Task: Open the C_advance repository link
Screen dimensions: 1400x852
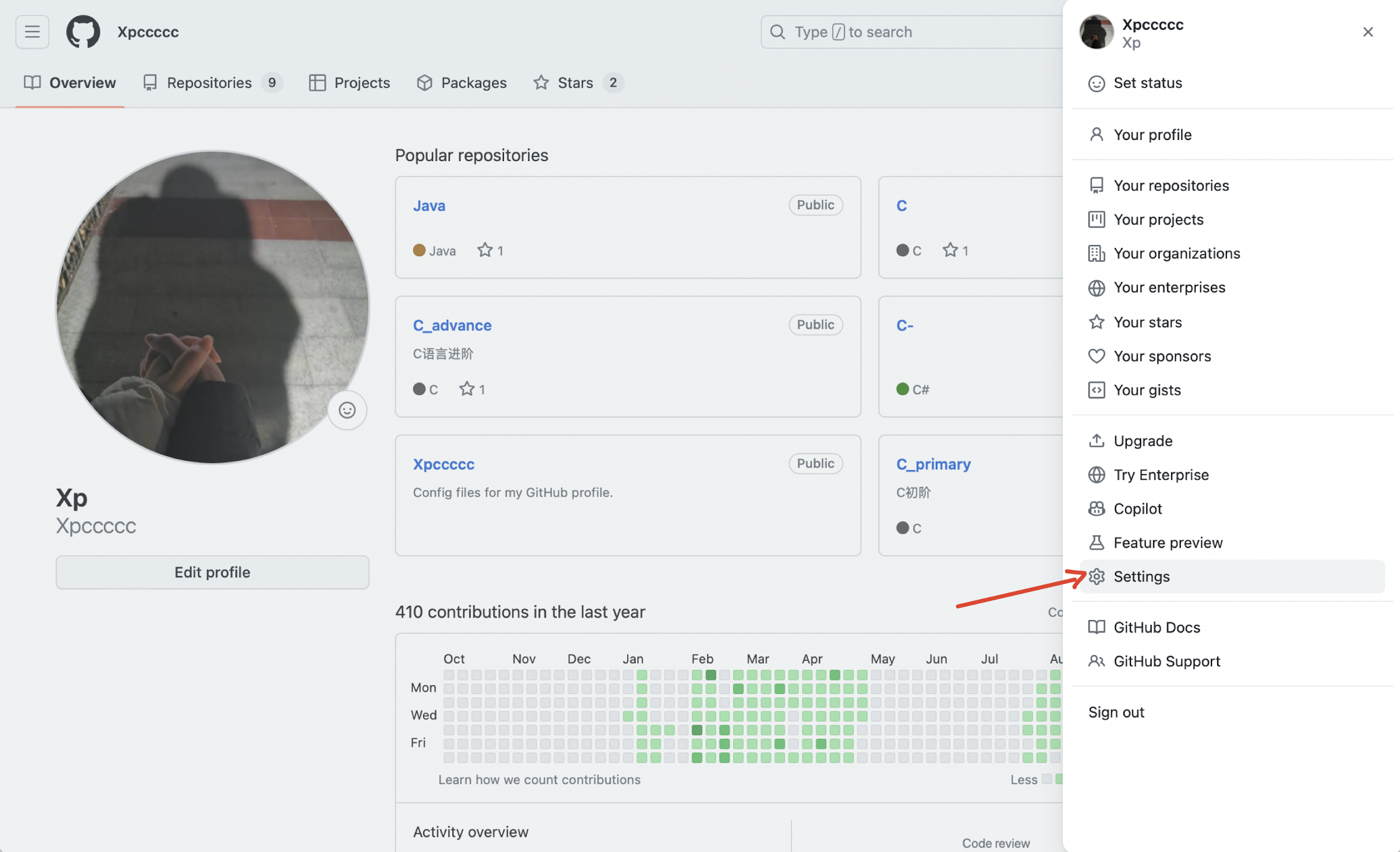Action: [452, 325]
